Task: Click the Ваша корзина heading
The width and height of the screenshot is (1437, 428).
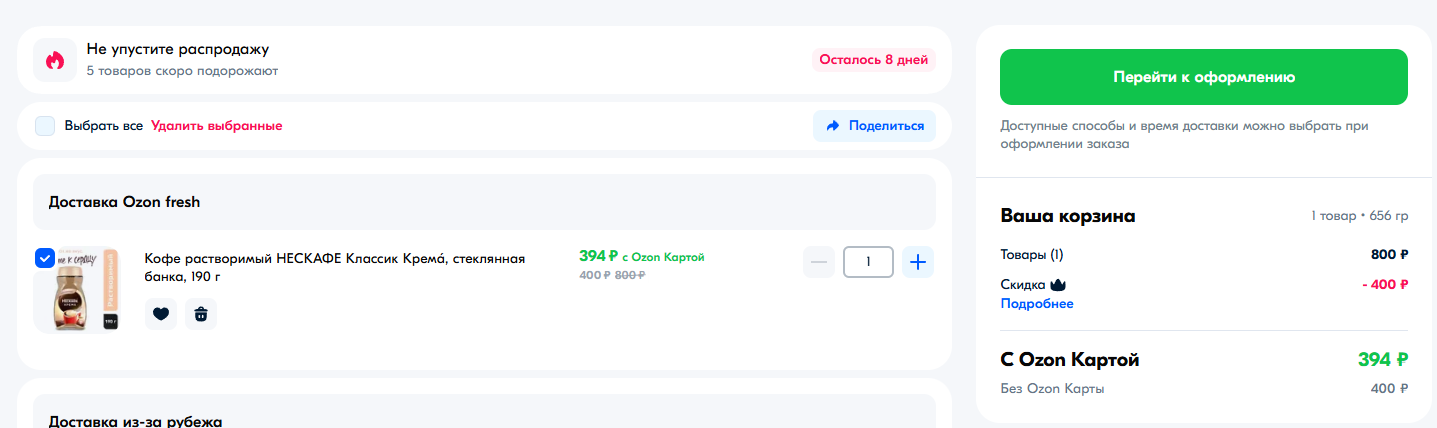Action: pos(1068,216)
